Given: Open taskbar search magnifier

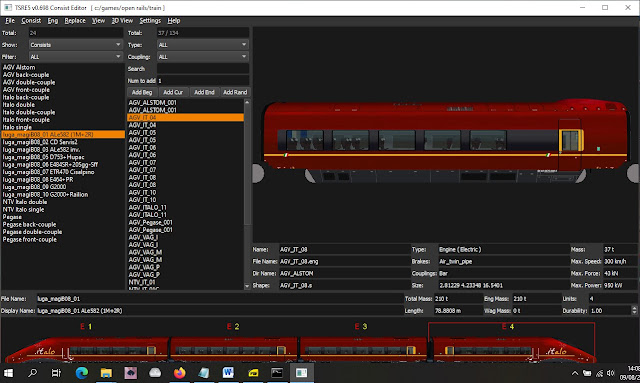Looking at the screenshot, I should 33,372.
